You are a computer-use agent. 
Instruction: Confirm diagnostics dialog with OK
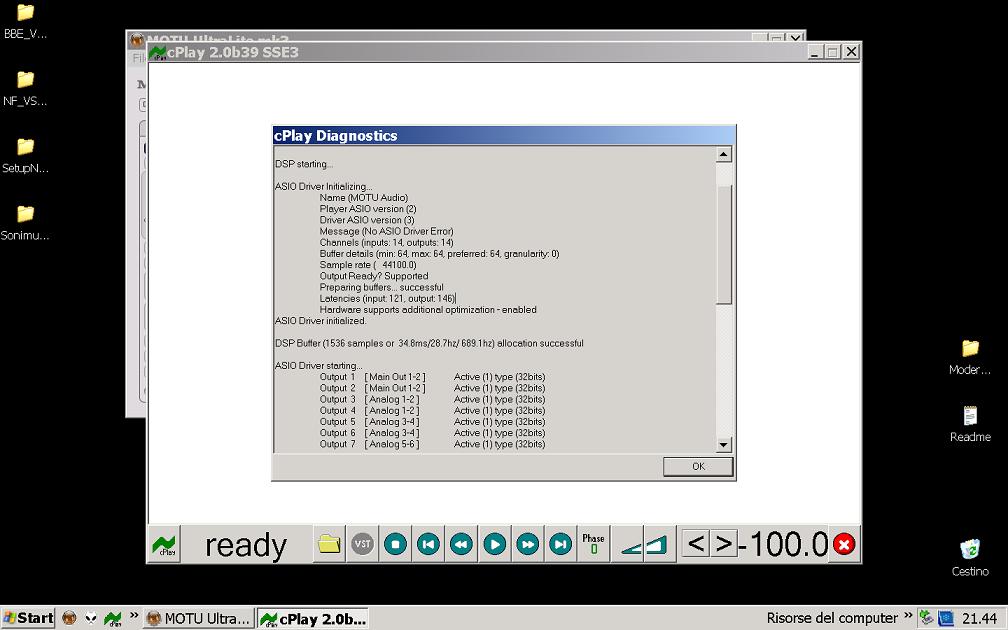698,467
